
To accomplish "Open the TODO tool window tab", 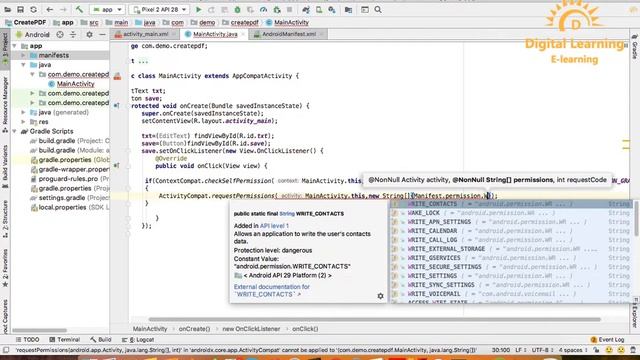I will [x=27, y=340].
